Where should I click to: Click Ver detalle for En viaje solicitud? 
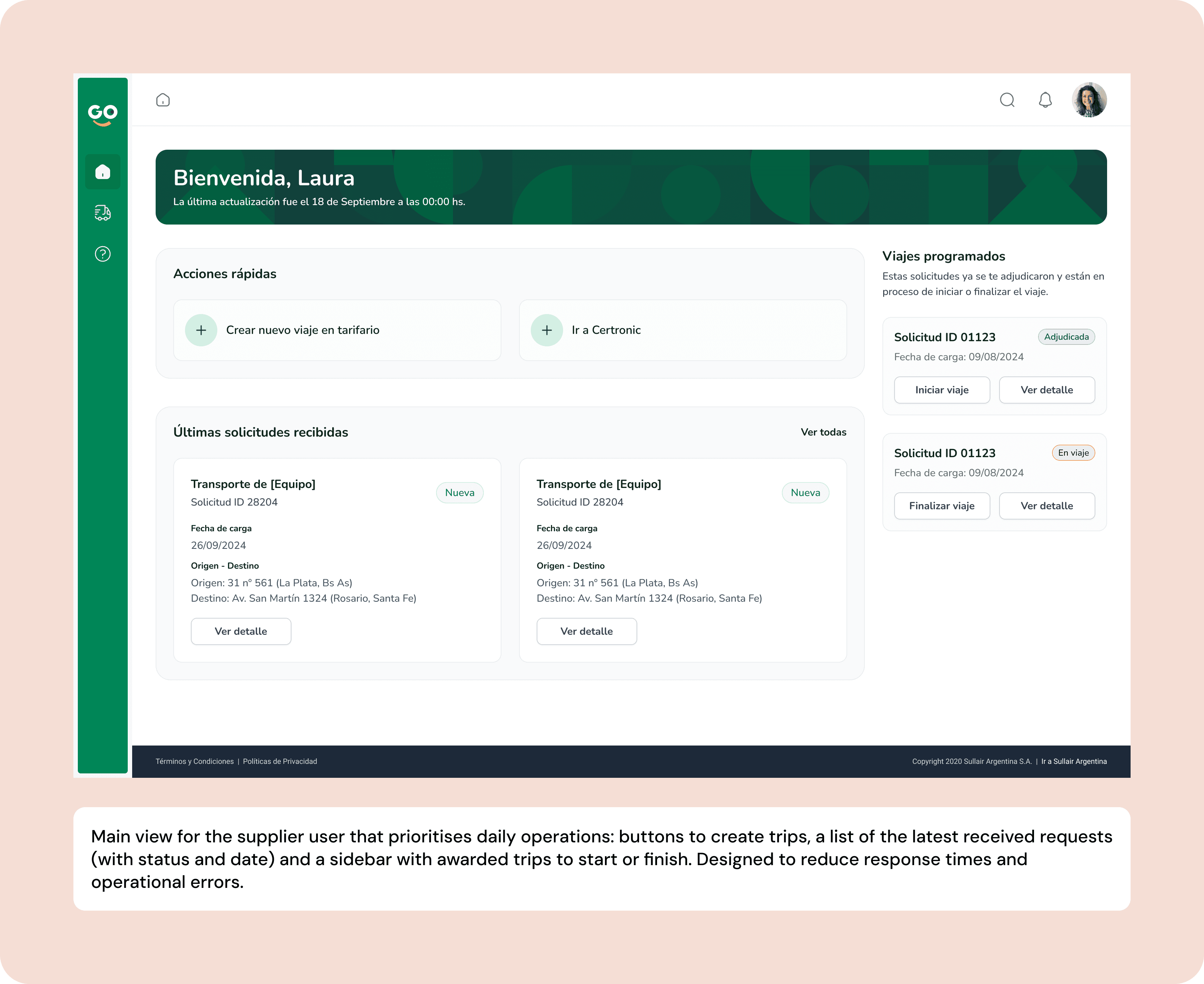click(1046, 506)
